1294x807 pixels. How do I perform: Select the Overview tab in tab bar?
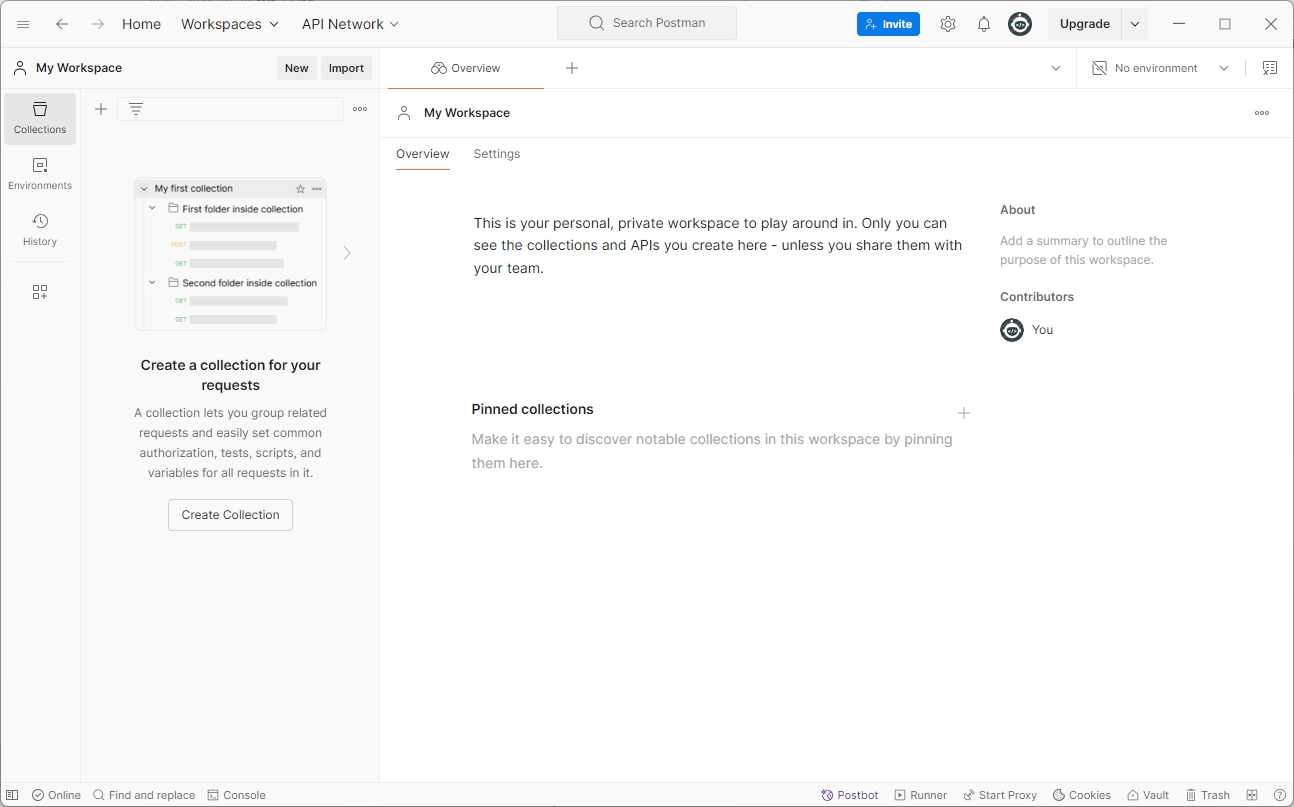click(466, 68)
